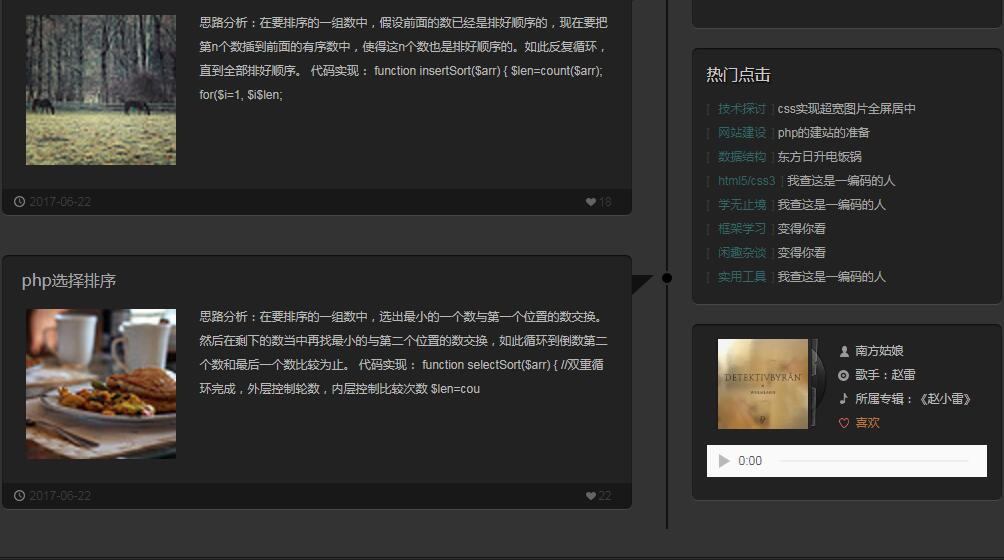1004x560 pixels.
Task: Click the timeline dot marker for php选择排序
Action: coord(667,278)
